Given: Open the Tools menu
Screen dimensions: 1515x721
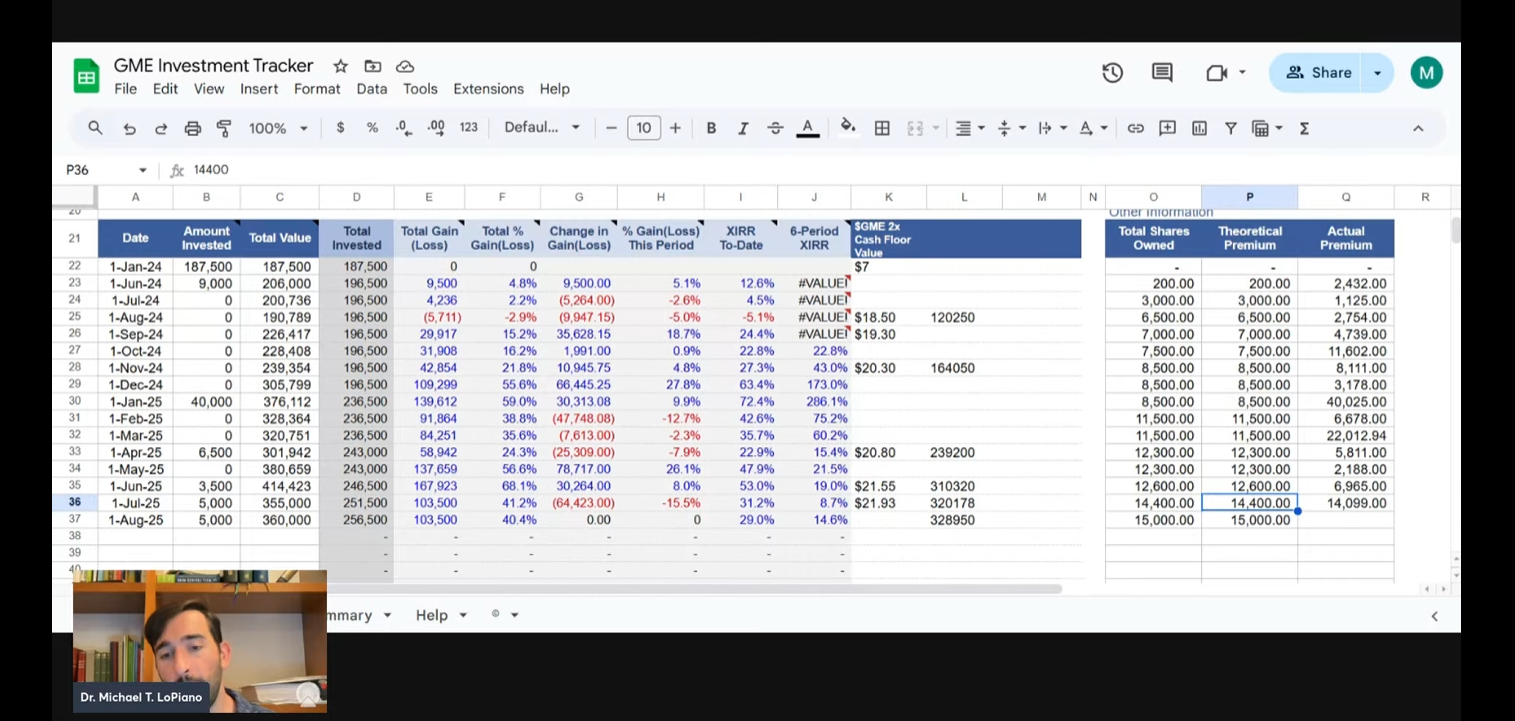Looking at the screenshot, I should [420, 89].
